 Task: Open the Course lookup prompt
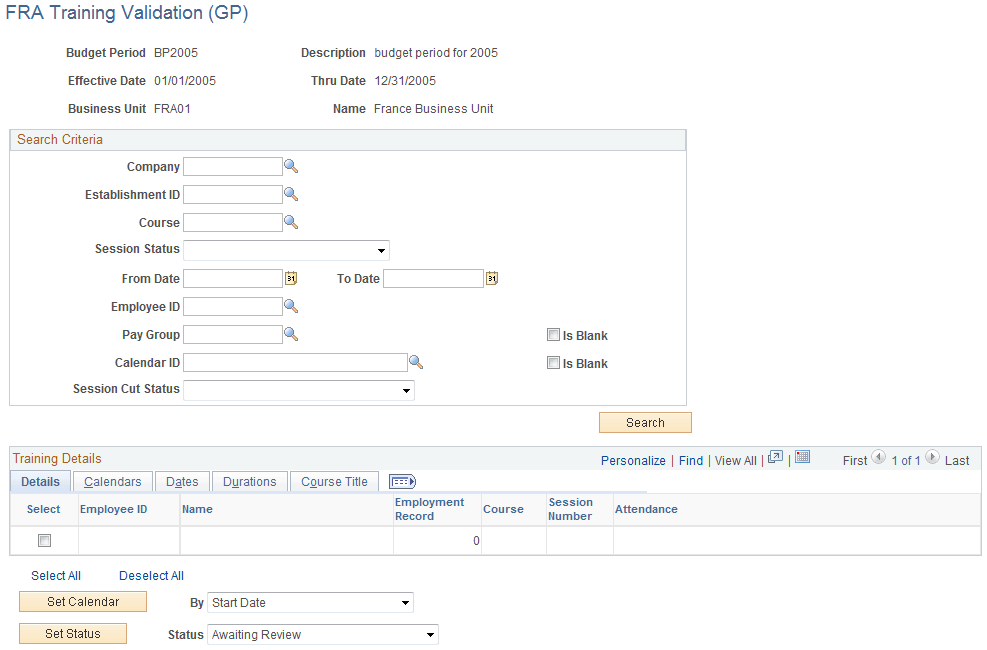tap(291, 222)
